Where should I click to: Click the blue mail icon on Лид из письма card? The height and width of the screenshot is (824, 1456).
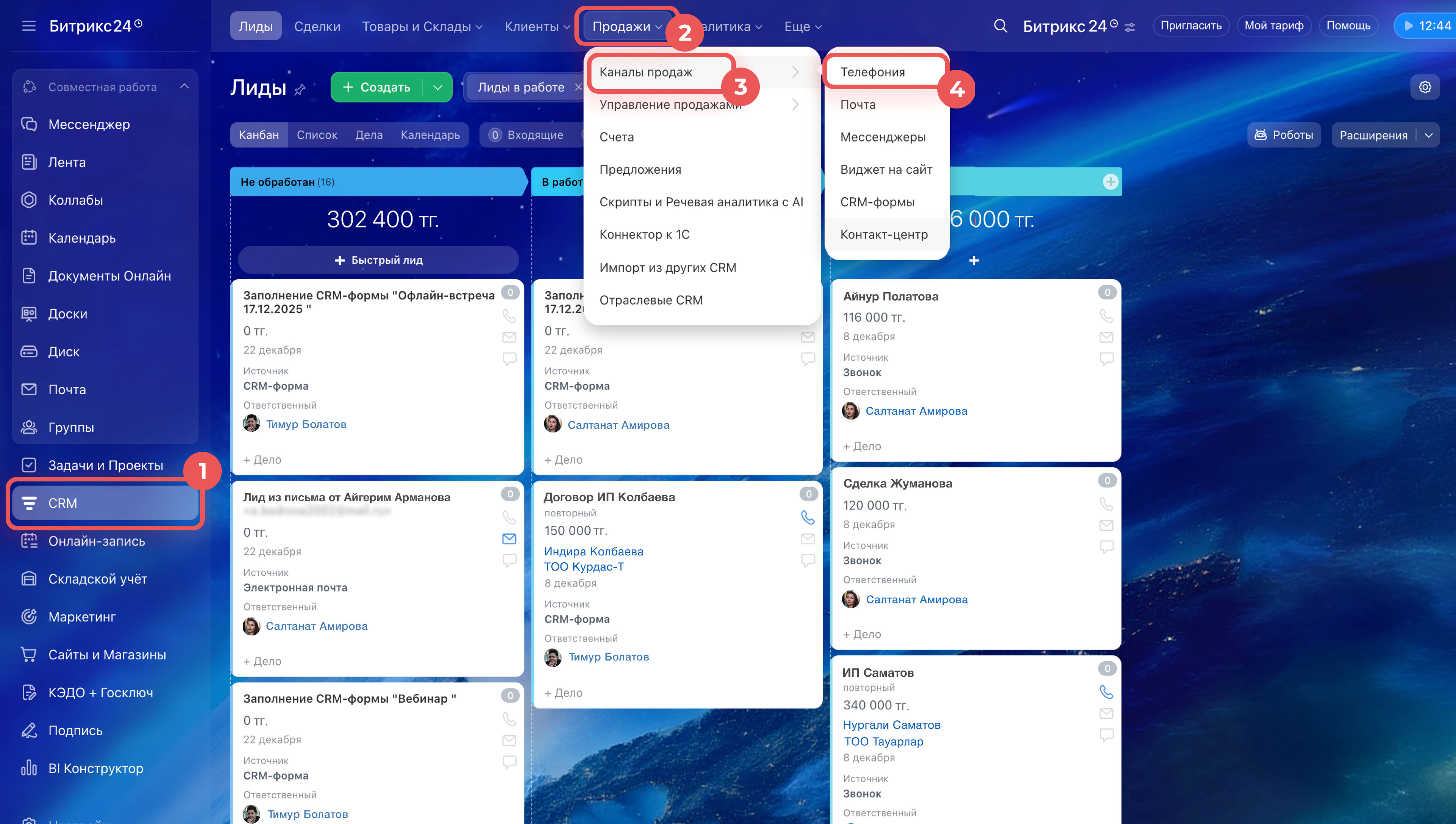tap(509, 539)
